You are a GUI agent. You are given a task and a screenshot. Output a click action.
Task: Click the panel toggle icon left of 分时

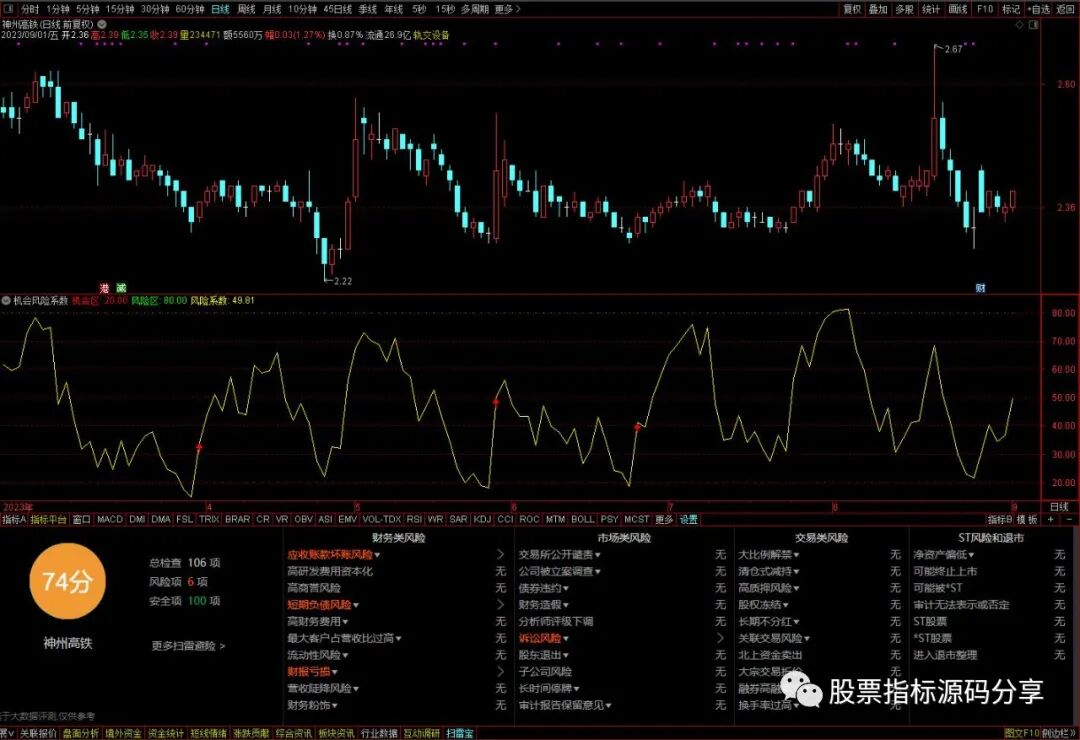(8, 9)
